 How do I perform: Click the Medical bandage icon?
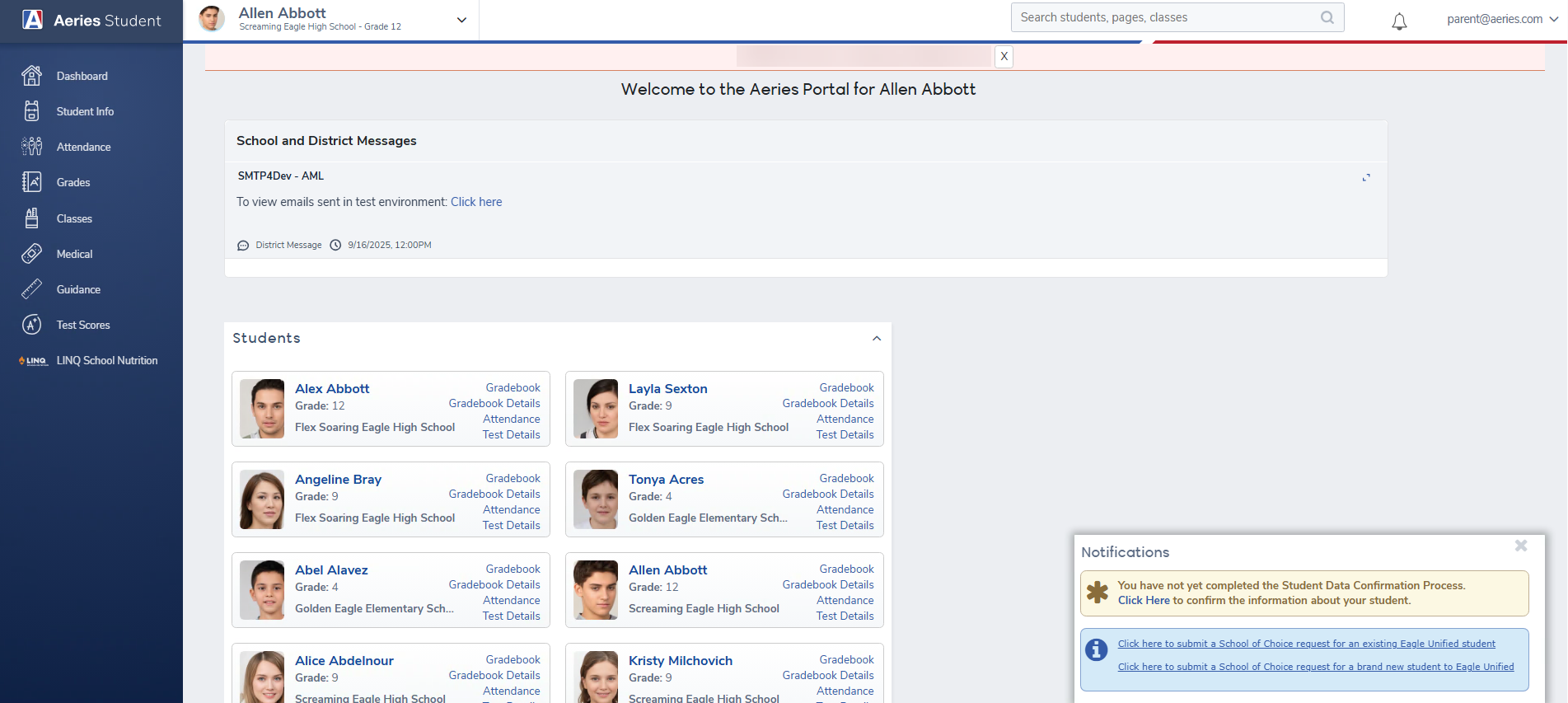tap(31, 254)
